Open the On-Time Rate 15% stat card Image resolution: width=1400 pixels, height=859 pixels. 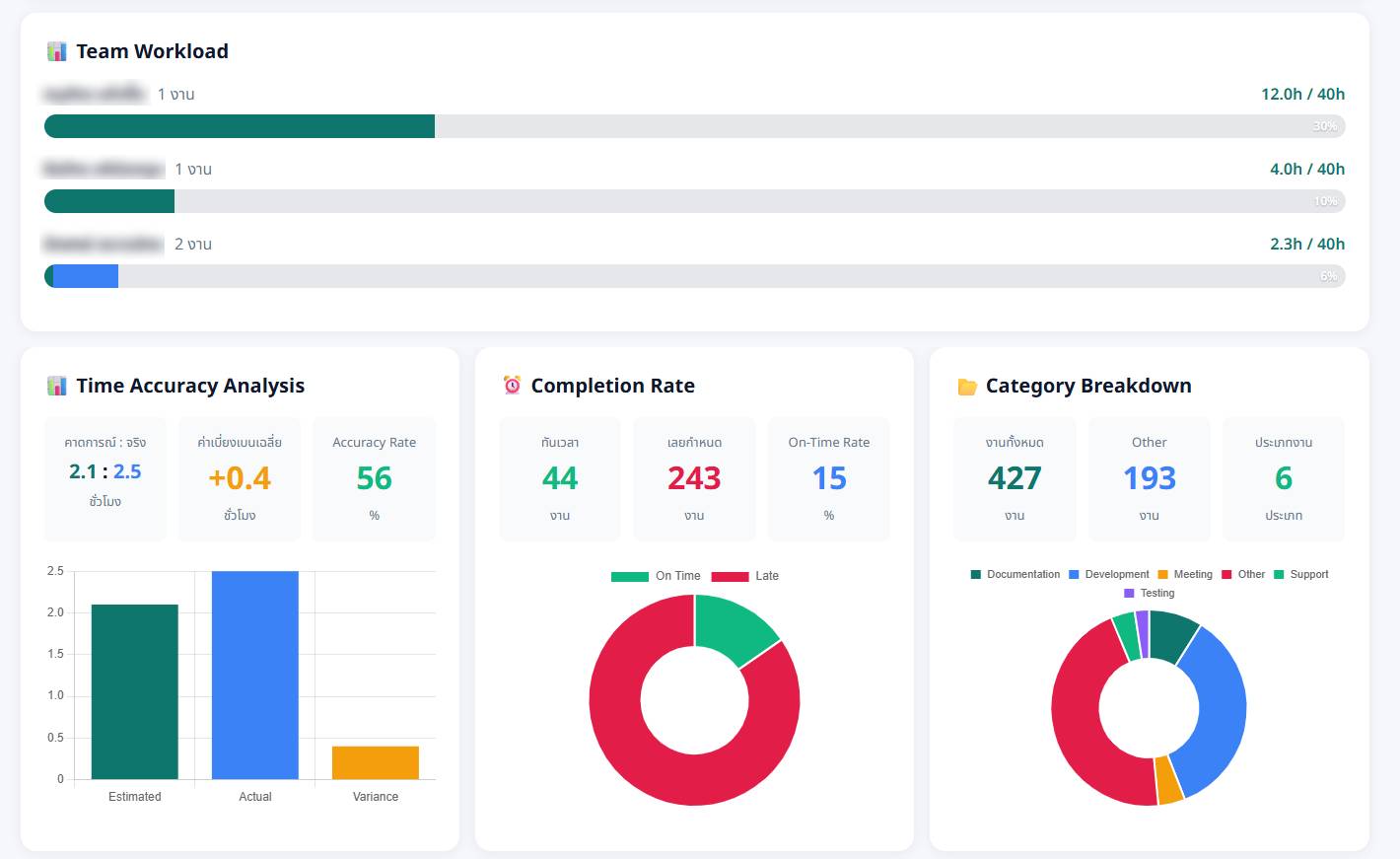(x=828, y=478)
